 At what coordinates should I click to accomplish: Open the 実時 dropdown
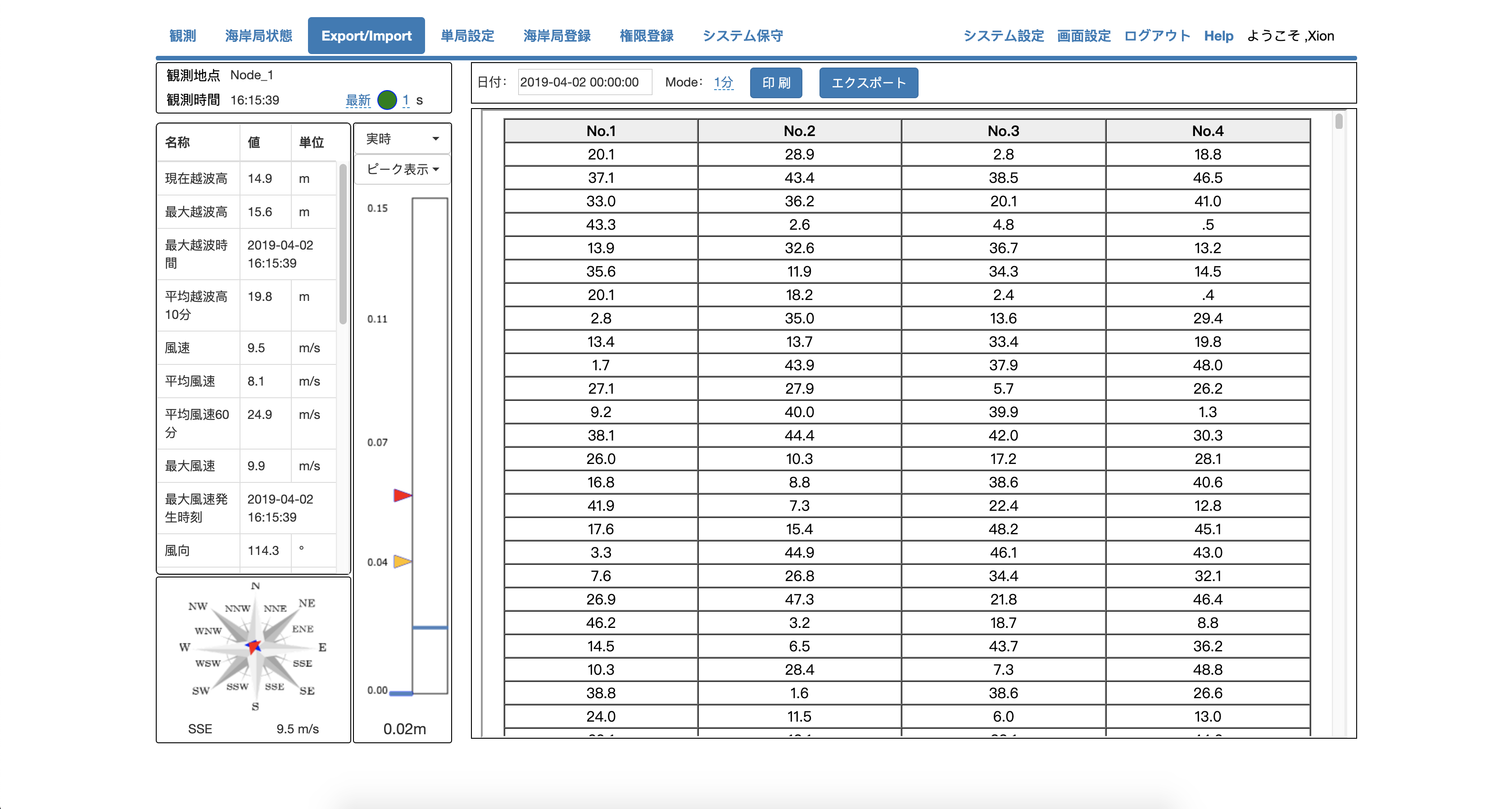[402, 139]
